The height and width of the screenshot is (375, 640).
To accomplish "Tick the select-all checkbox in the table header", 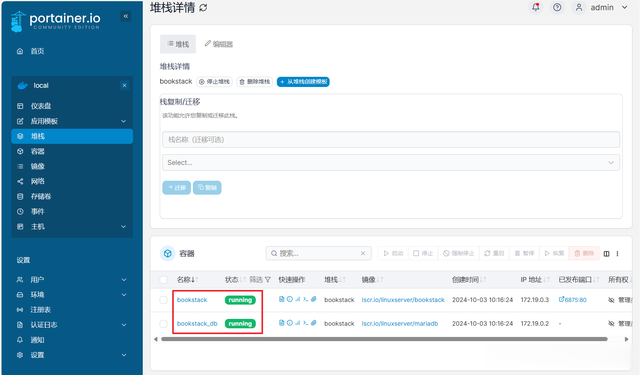I will coord(164,280).
